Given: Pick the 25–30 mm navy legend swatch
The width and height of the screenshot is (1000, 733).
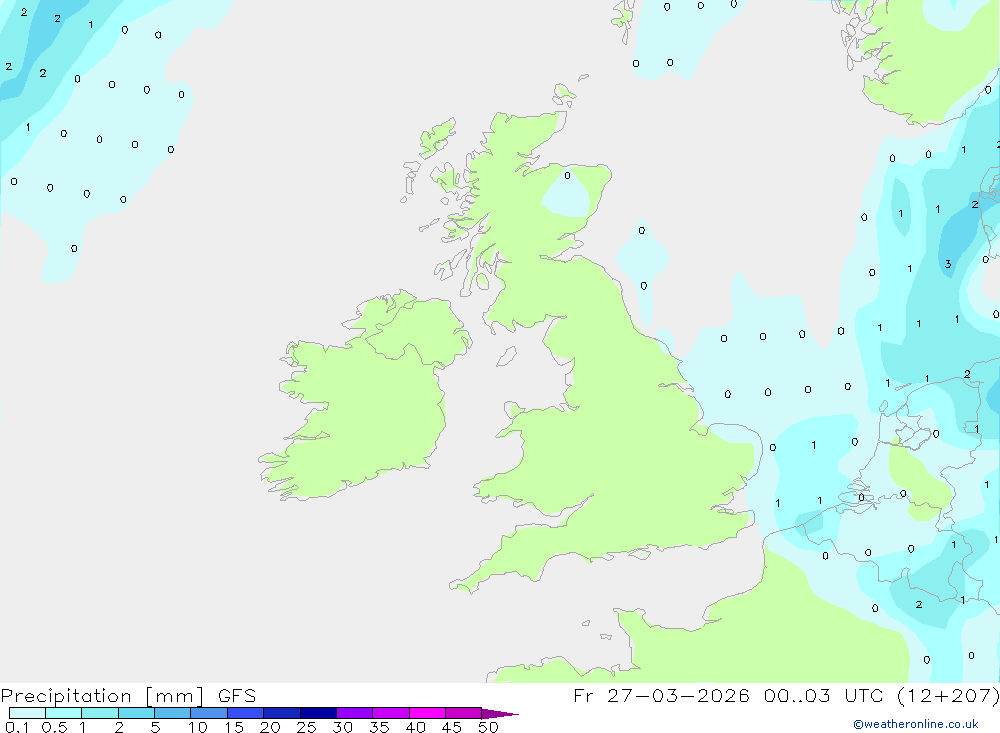Looking at the screenshot, I should tap(318, 713).
